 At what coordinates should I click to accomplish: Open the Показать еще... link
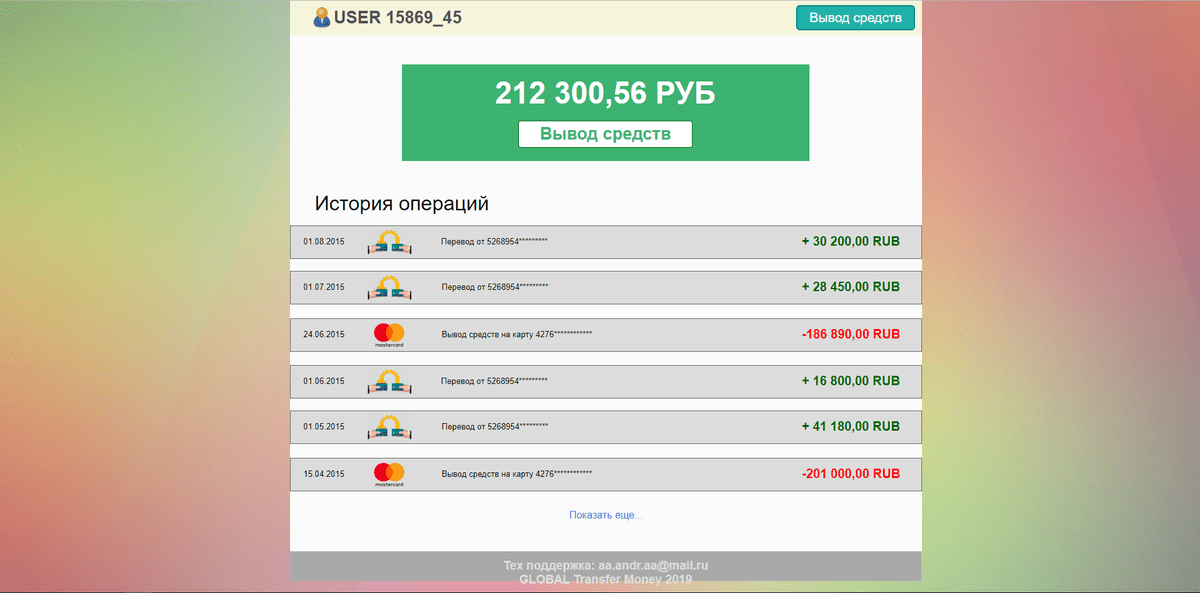[x=606, y=515]
